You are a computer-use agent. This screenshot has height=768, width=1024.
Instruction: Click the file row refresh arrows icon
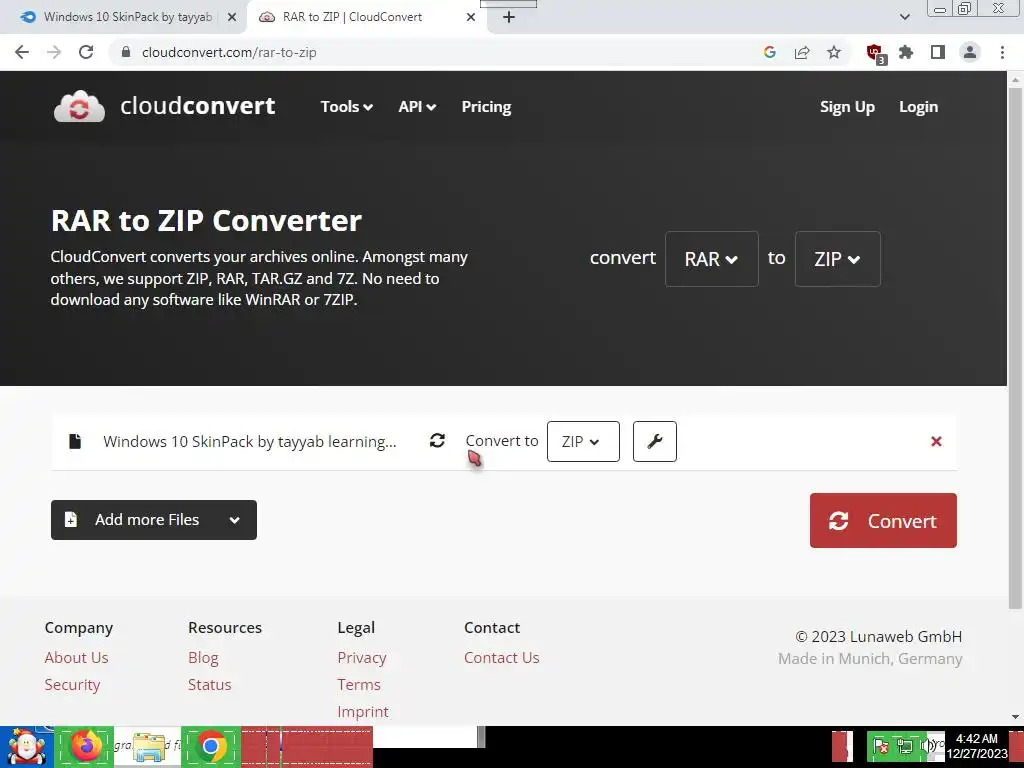[x=437, y=441]
